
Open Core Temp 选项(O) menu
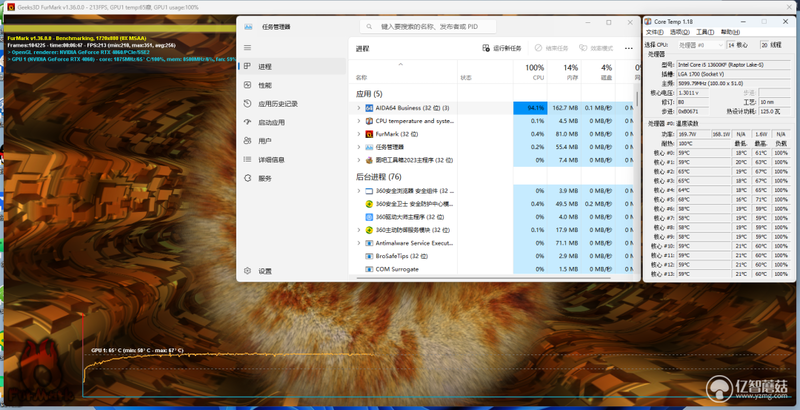point(679,32)
